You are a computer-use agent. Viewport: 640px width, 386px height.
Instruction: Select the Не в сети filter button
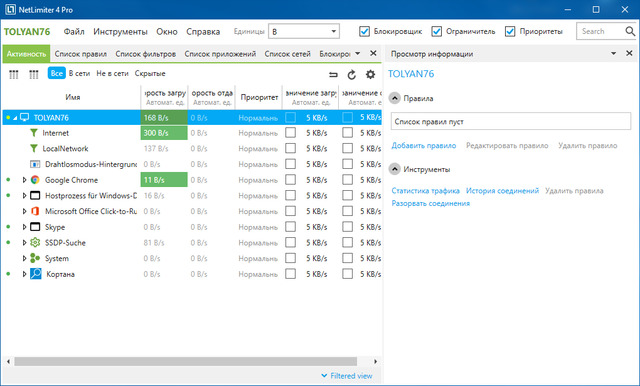tap(112, 73)
